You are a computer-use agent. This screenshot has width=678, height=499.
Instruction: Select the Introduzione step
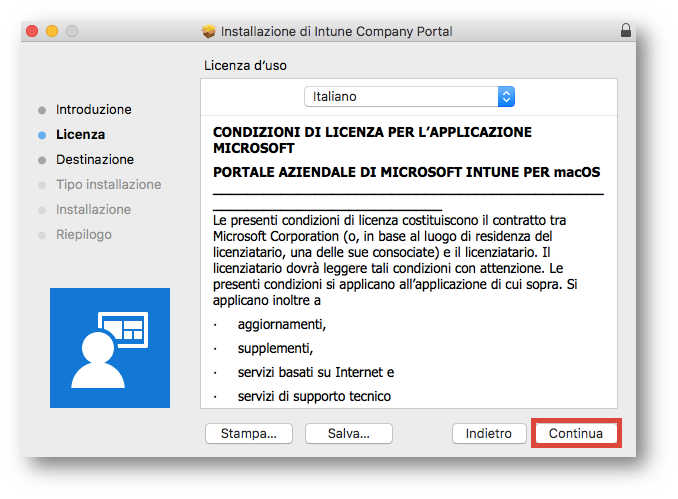click(x=93, y=109)
